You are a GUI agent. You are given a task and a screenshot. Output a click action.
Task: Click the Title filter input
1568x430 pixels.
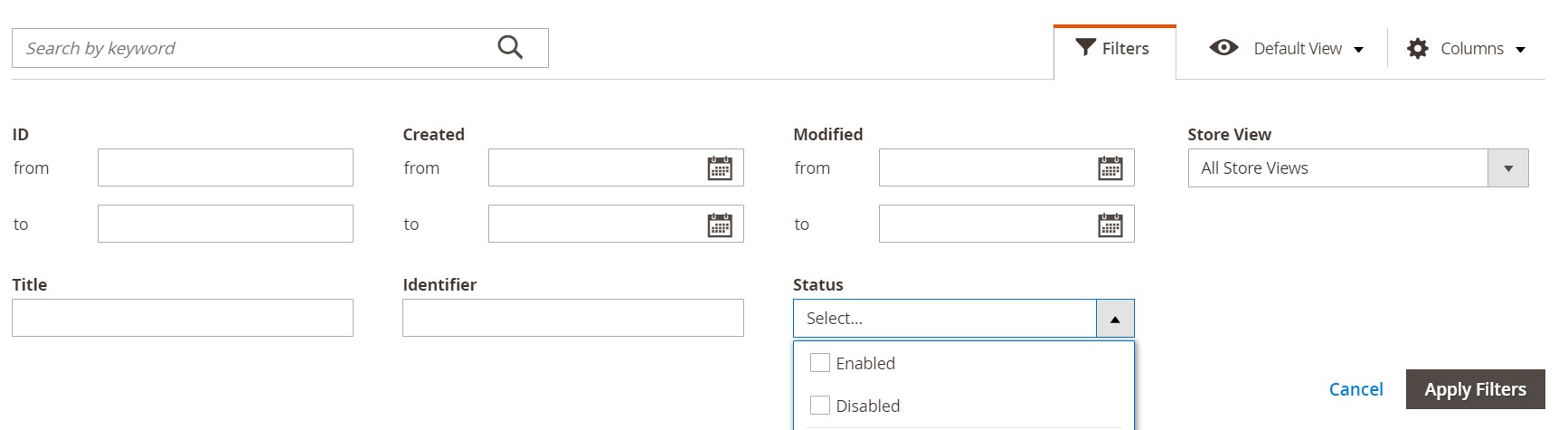coord(183,318)
